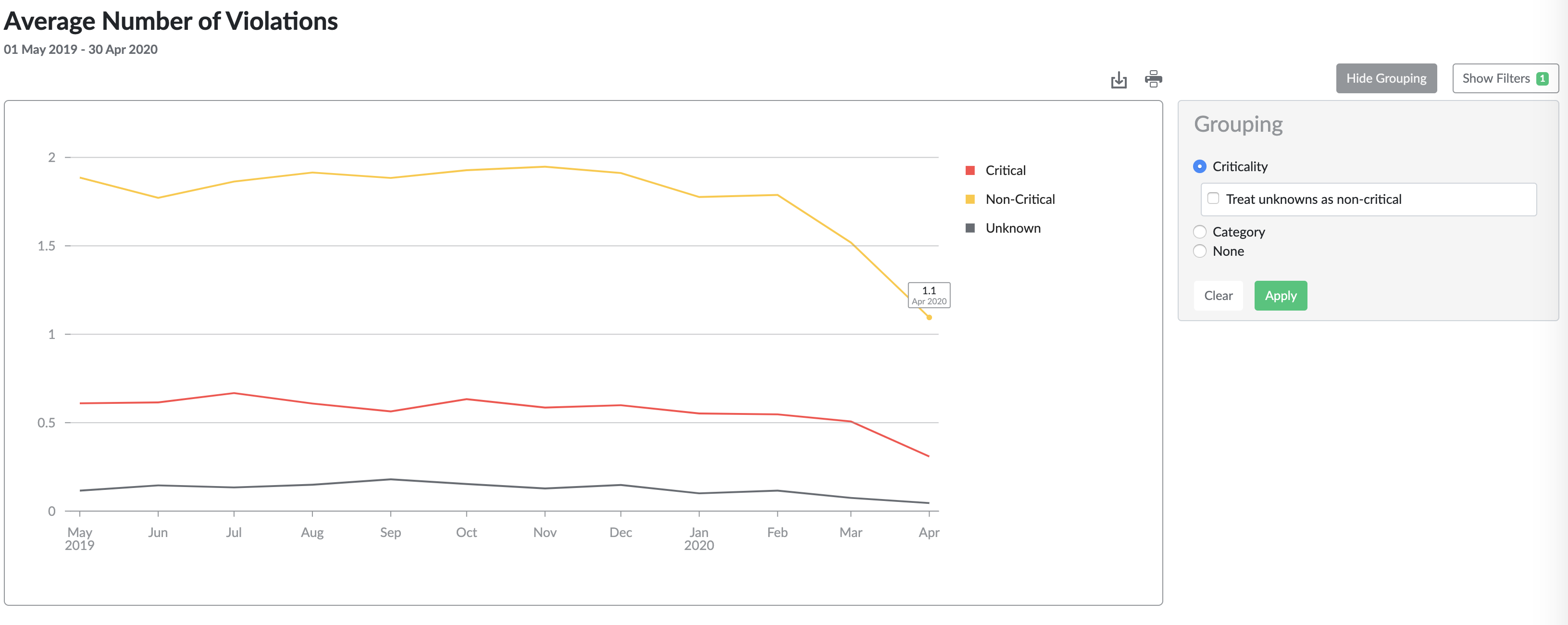This screenshot has height=625, width=1568.
Task: Click the Apr 2020 data point marker
Action: [929, 317]
